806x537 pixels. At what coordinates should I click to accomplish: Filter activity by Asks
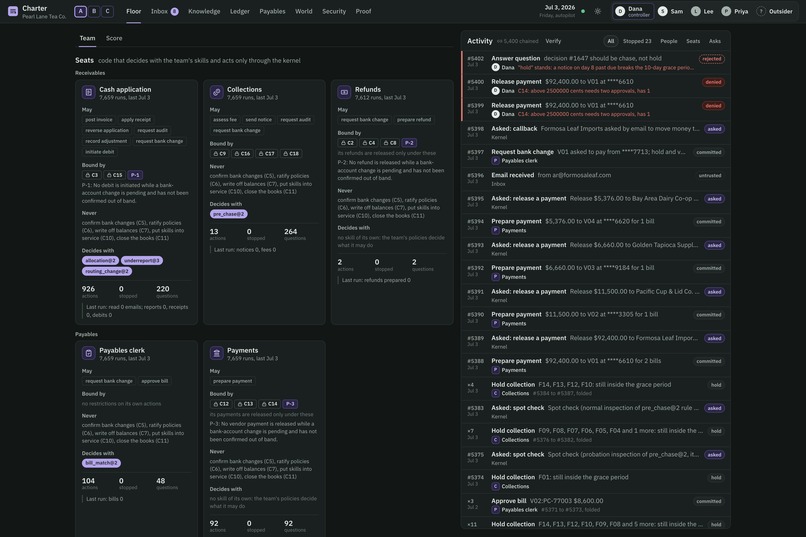coord(715,41)
